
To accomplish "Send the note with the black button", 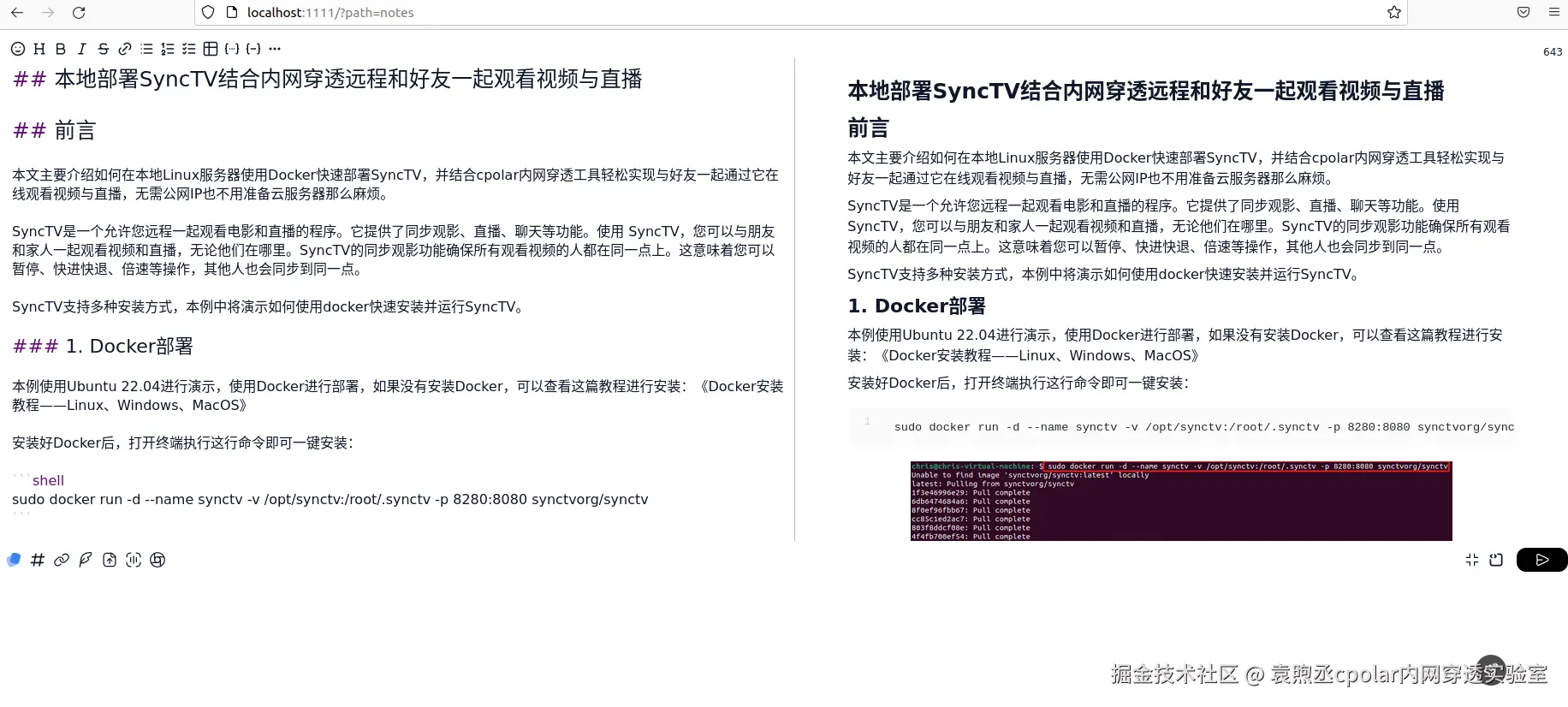I will point(1541,560).
